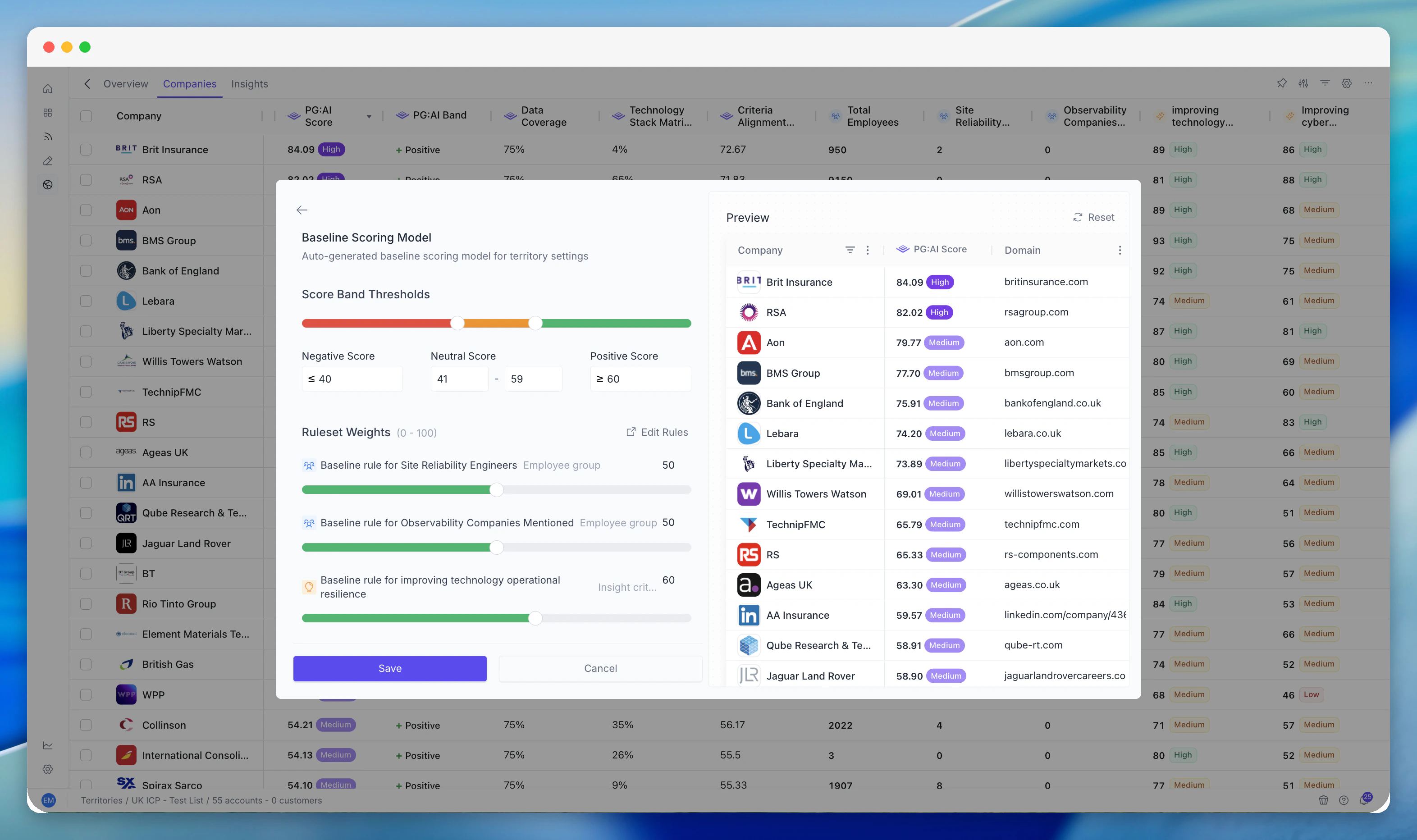Switch to the Insights tab
Screen dimensions: 1417x840
click(249, 84)
